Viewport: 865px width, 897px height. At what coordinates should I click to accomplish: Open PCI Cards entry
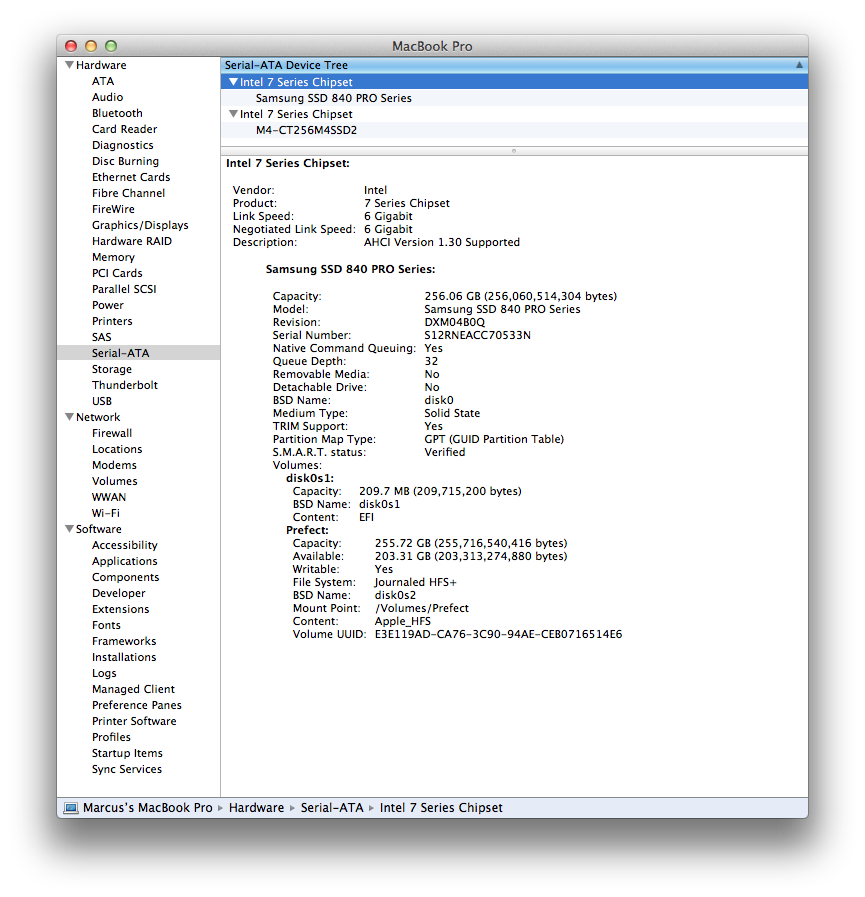click(x=117, y=273)
